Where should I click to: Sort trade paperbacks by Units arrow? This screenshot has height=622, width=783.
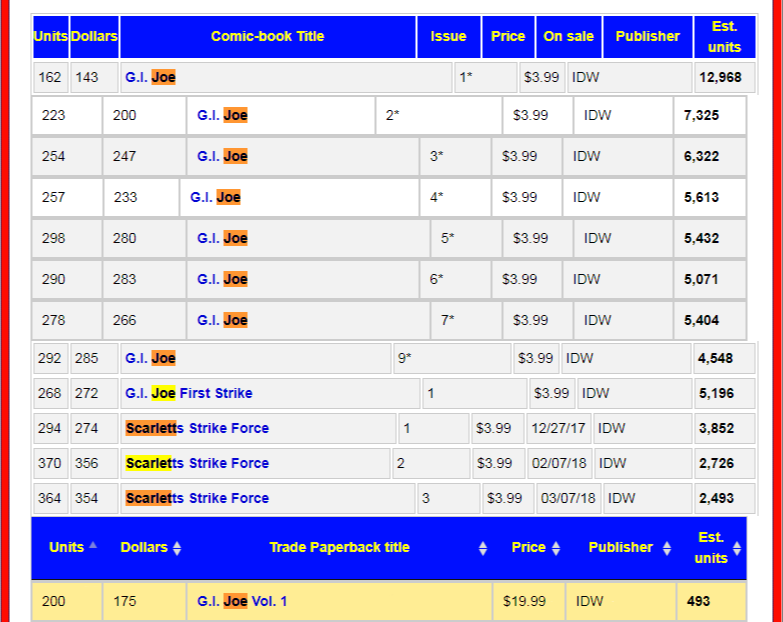pos(93,546)
